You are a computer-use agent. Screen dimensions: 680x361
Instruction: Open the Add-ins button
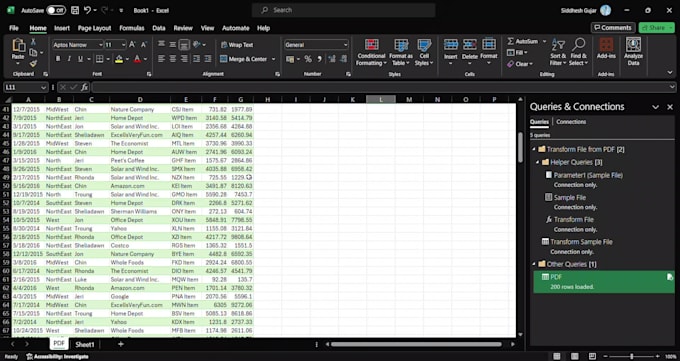tap(606, 48)
